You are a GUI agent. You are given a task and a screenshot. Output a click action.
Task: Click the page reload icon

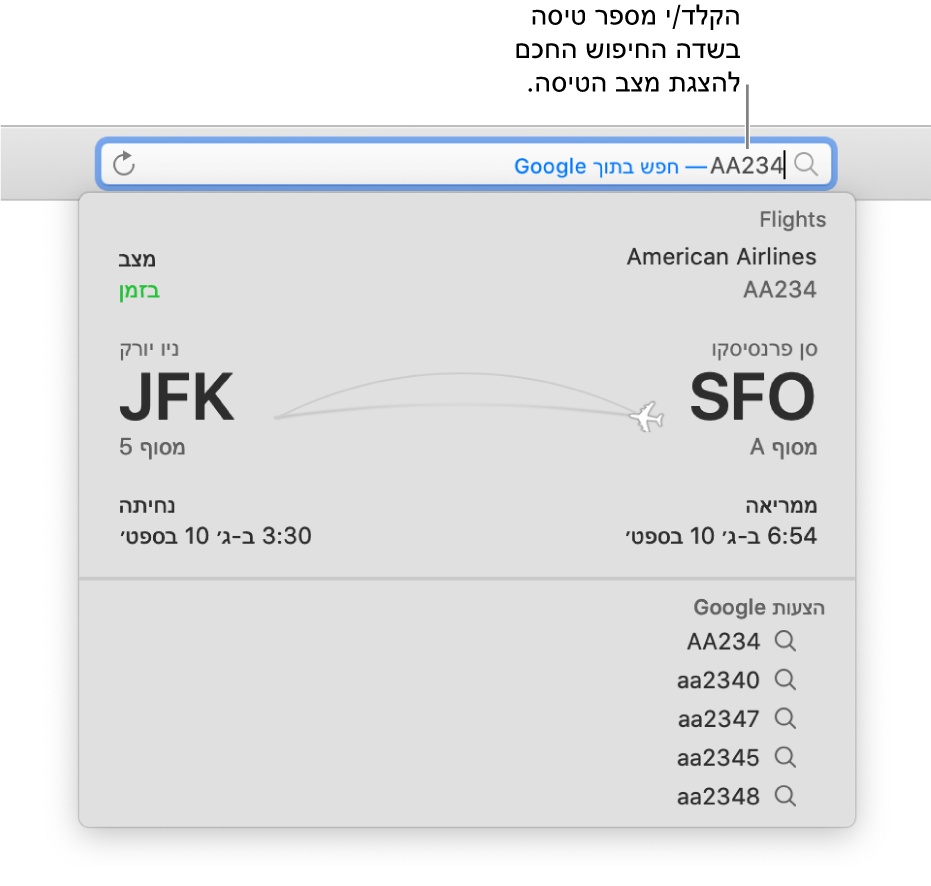tap(124, 164)
